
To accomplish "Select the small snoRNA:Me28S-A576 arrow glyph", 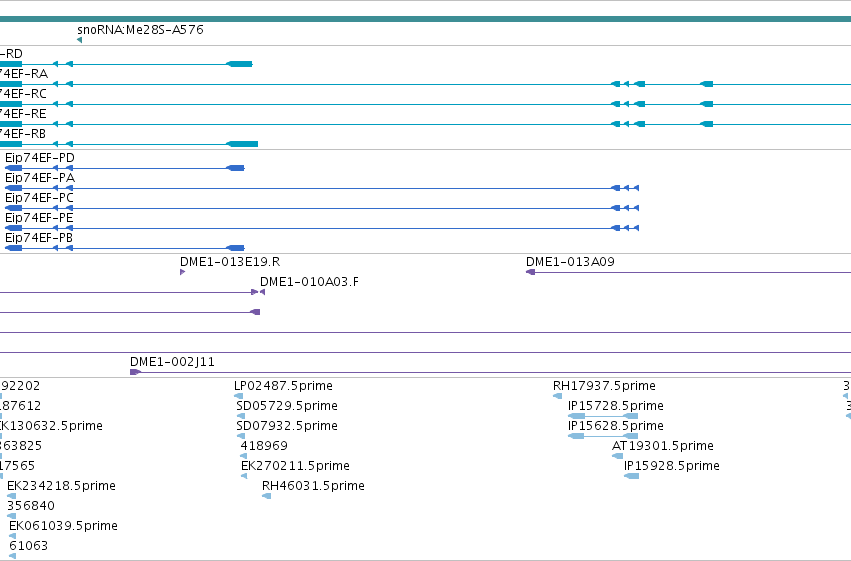I will point(80,40).
